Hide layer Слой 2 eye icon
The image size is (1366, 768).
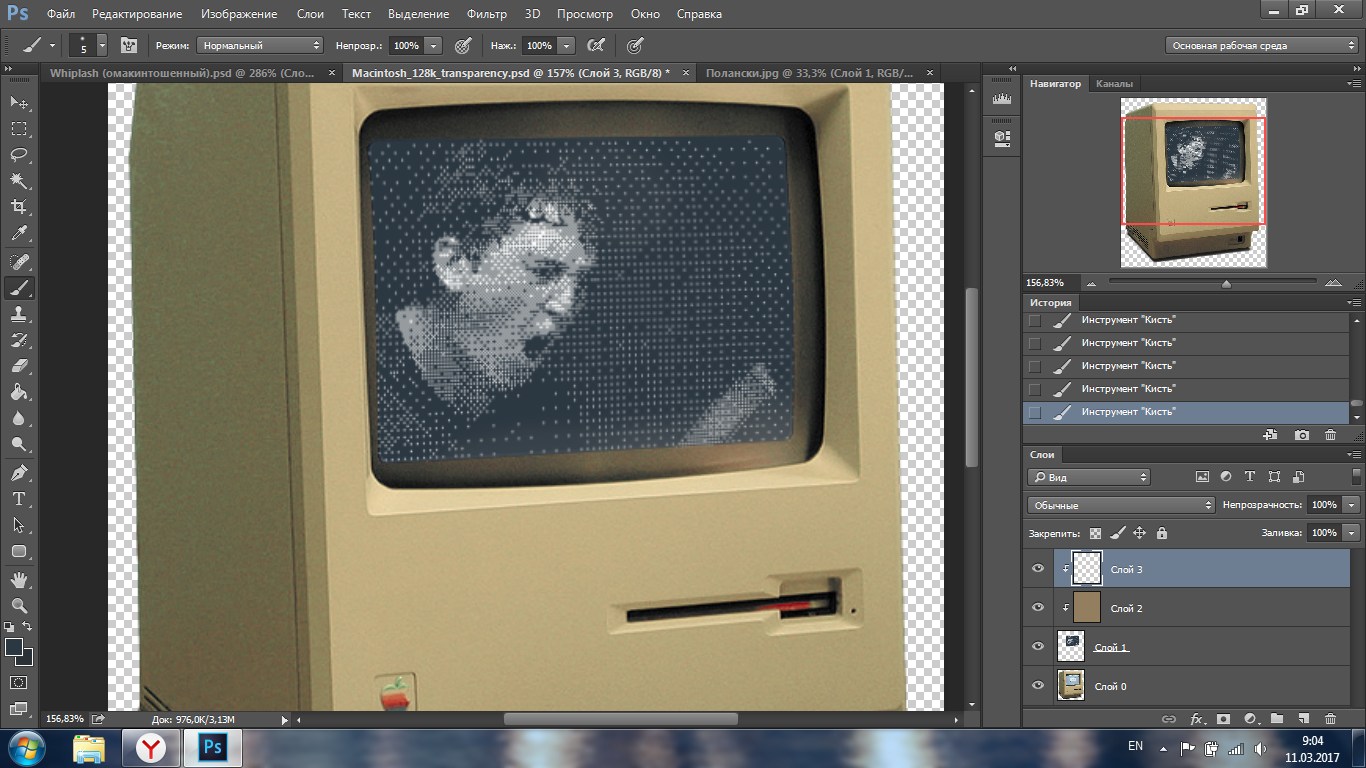tap(1038, 607)
